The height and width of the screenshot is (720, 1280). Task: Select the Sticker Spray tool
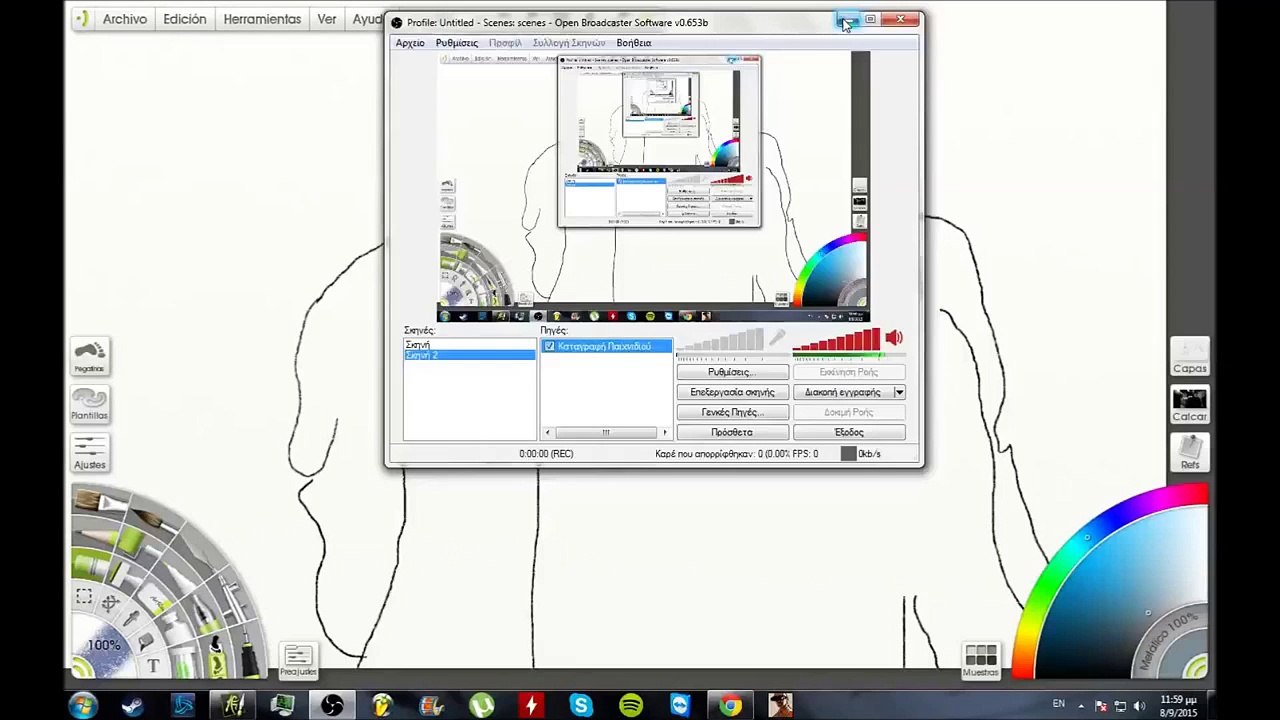click(216, 658)
